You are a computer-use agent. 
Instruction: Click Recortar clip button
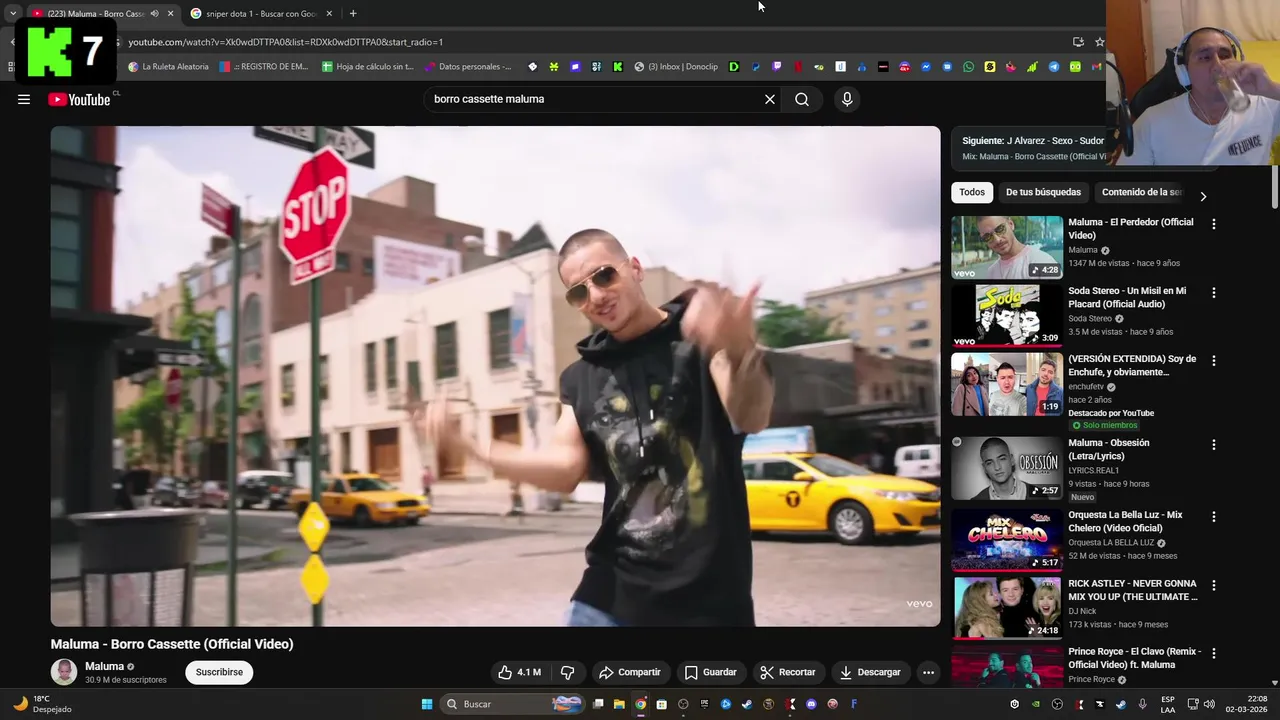click(x=787, y=672)
